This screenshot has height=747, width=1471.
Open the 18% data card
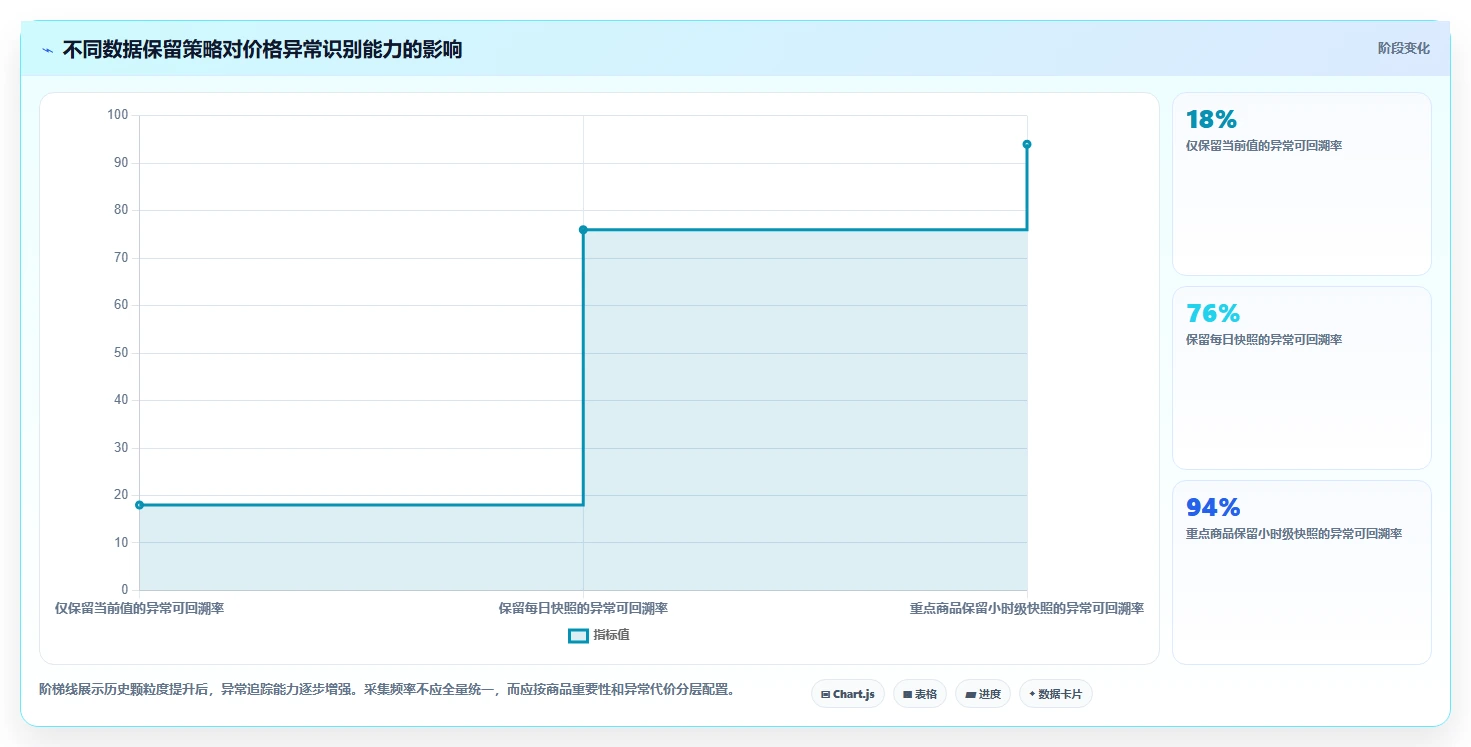pyautogui.click(x=1301, y=184)
